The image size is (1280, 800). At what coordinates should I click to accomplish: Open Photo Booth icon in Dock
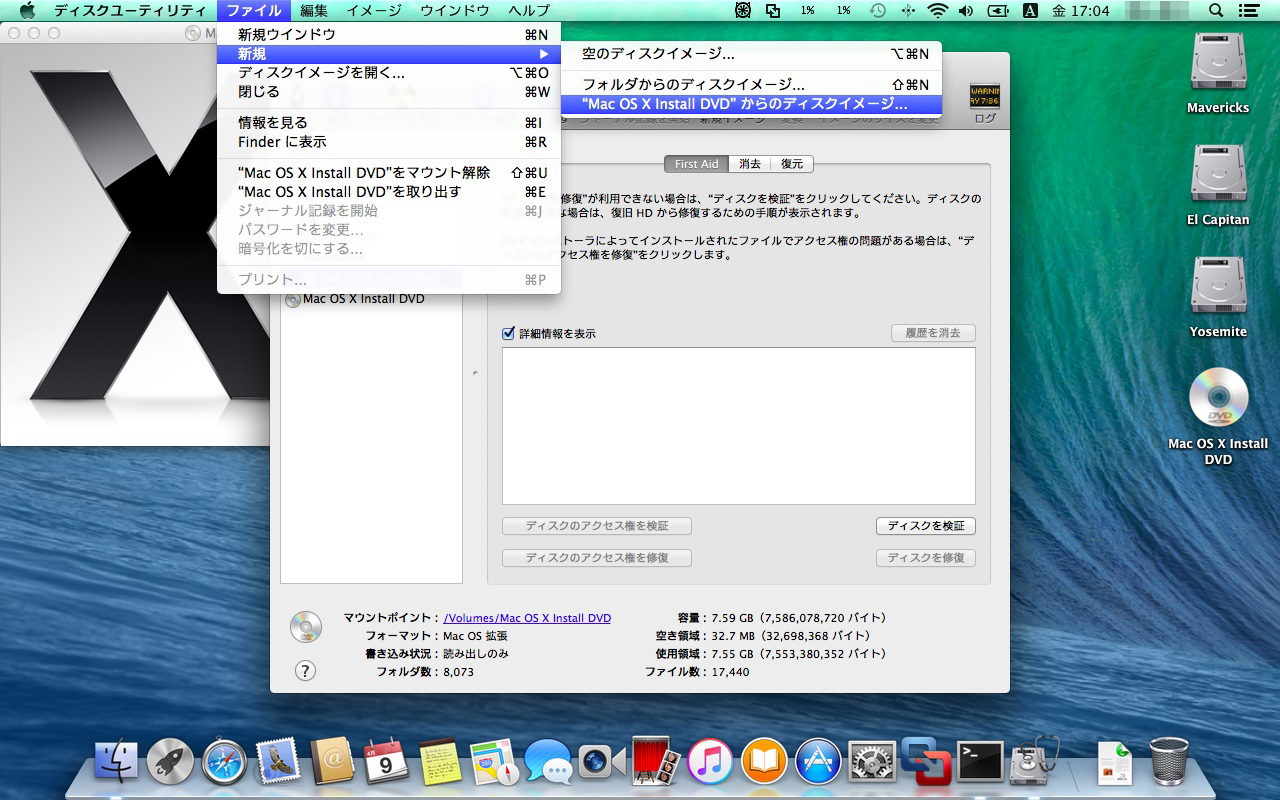click(x=656, y=763)
